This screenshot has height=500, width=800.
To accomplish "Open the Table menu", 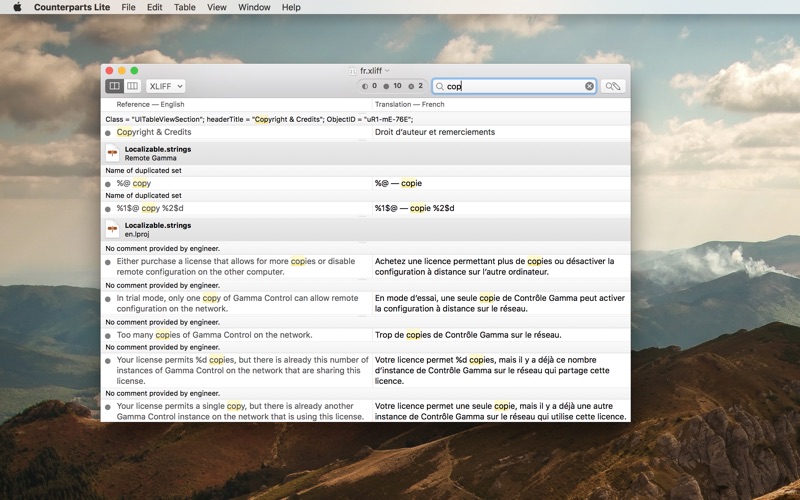I will (185, 7).
